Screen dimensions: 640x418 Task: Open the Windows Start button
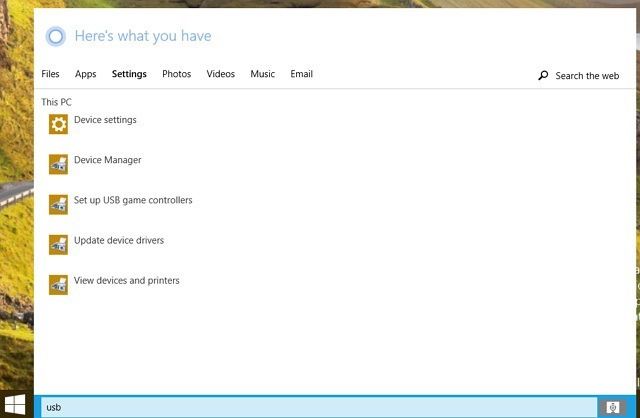tap(16, 406)
